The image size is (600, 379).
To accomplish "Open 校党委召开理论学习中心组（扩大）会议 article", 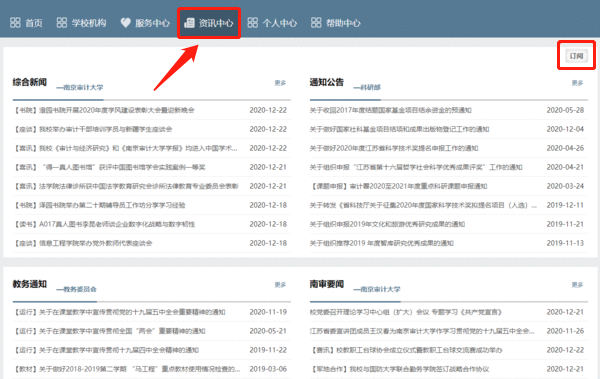I will [x=406, y=312].
